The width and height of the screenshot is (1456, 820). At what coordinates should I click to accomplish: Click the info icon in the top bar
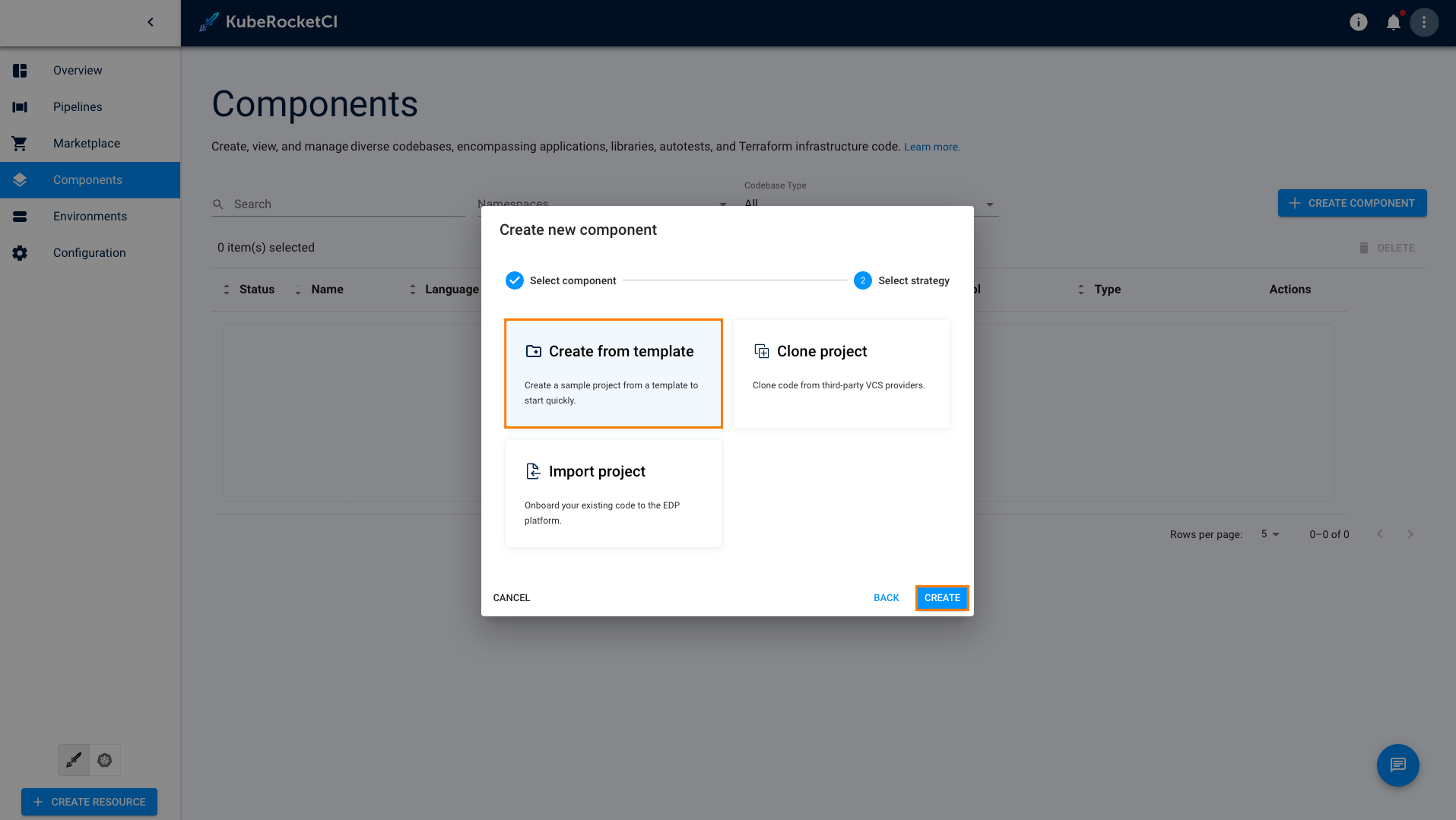coord(1358,22)
